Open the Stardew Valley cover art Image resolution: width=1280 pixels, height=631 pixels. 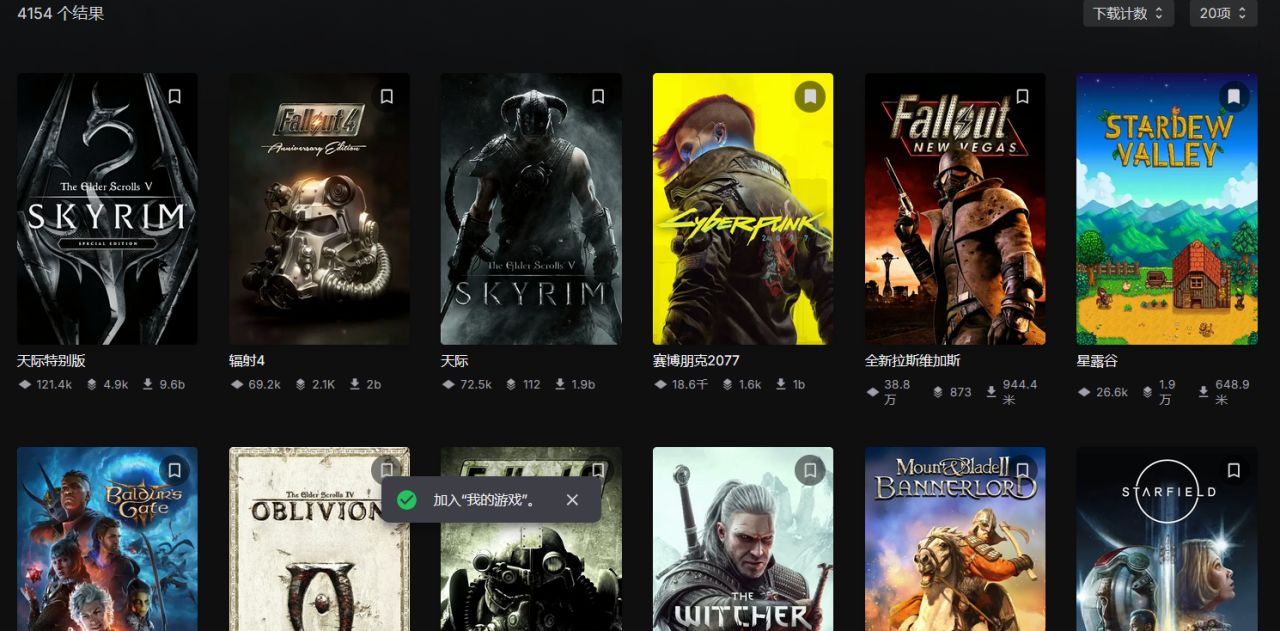(1167, 209)
